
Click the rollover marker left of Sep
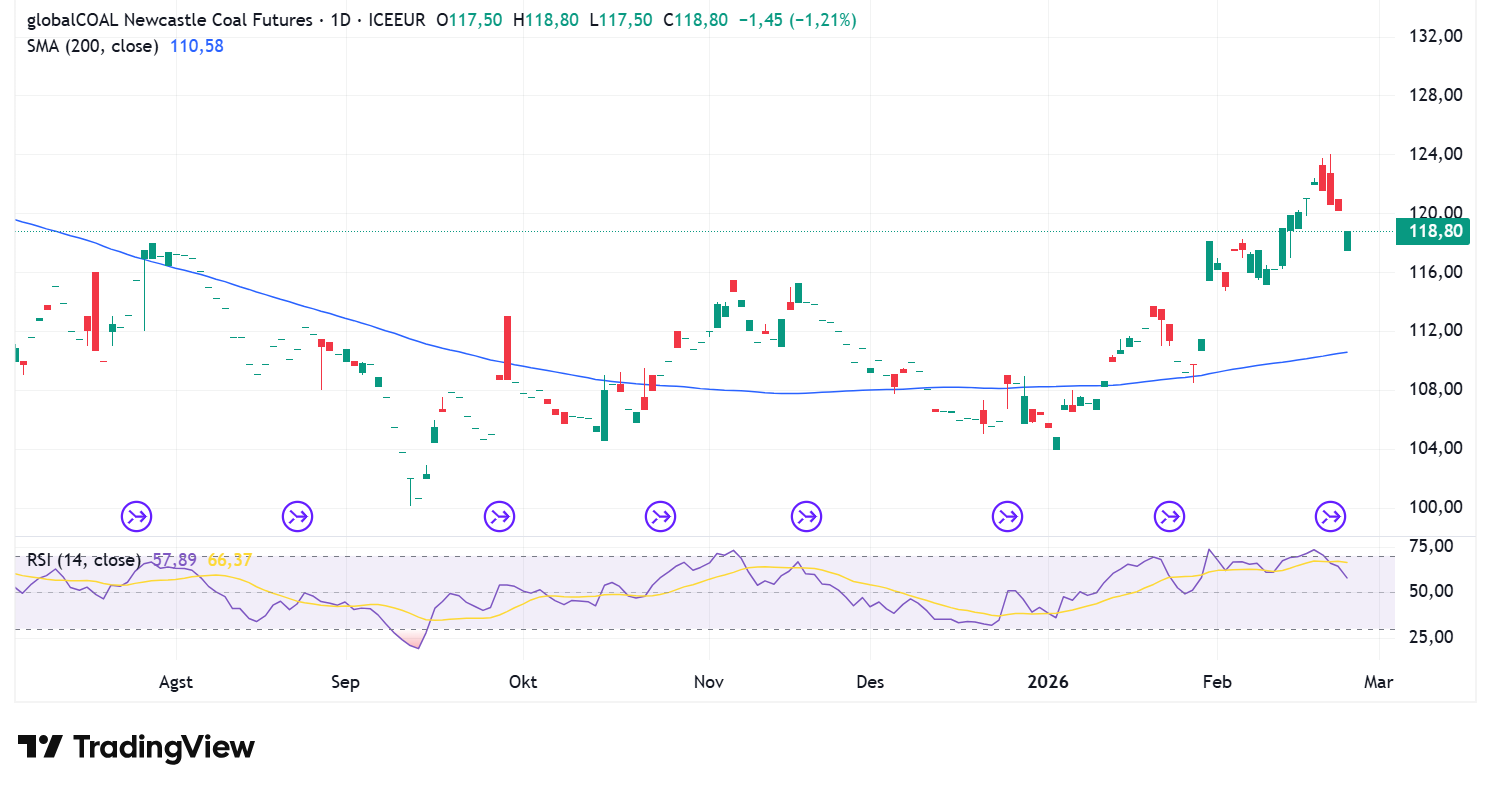click(297, 517)
